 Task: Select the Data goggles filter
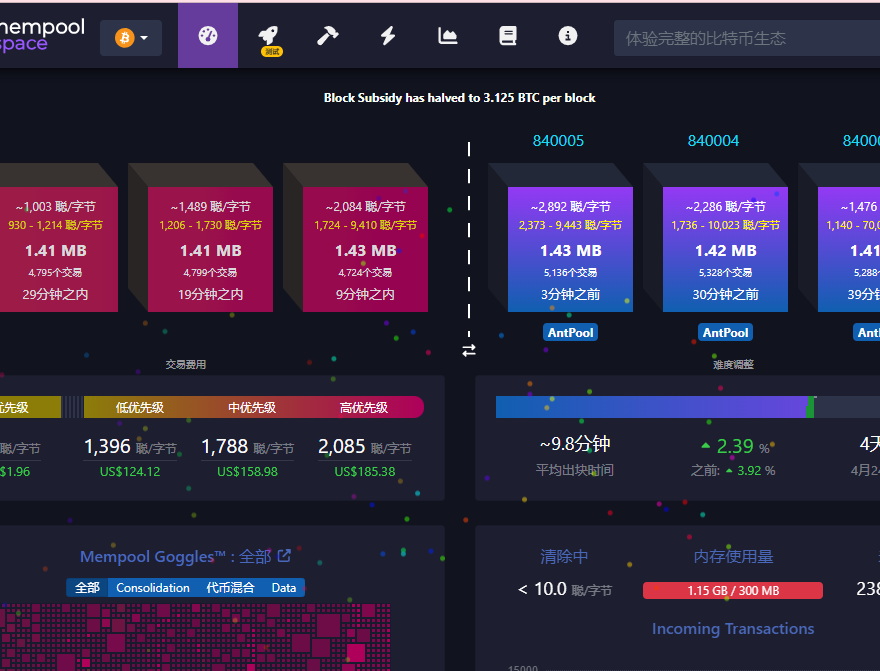click(283, 587)
